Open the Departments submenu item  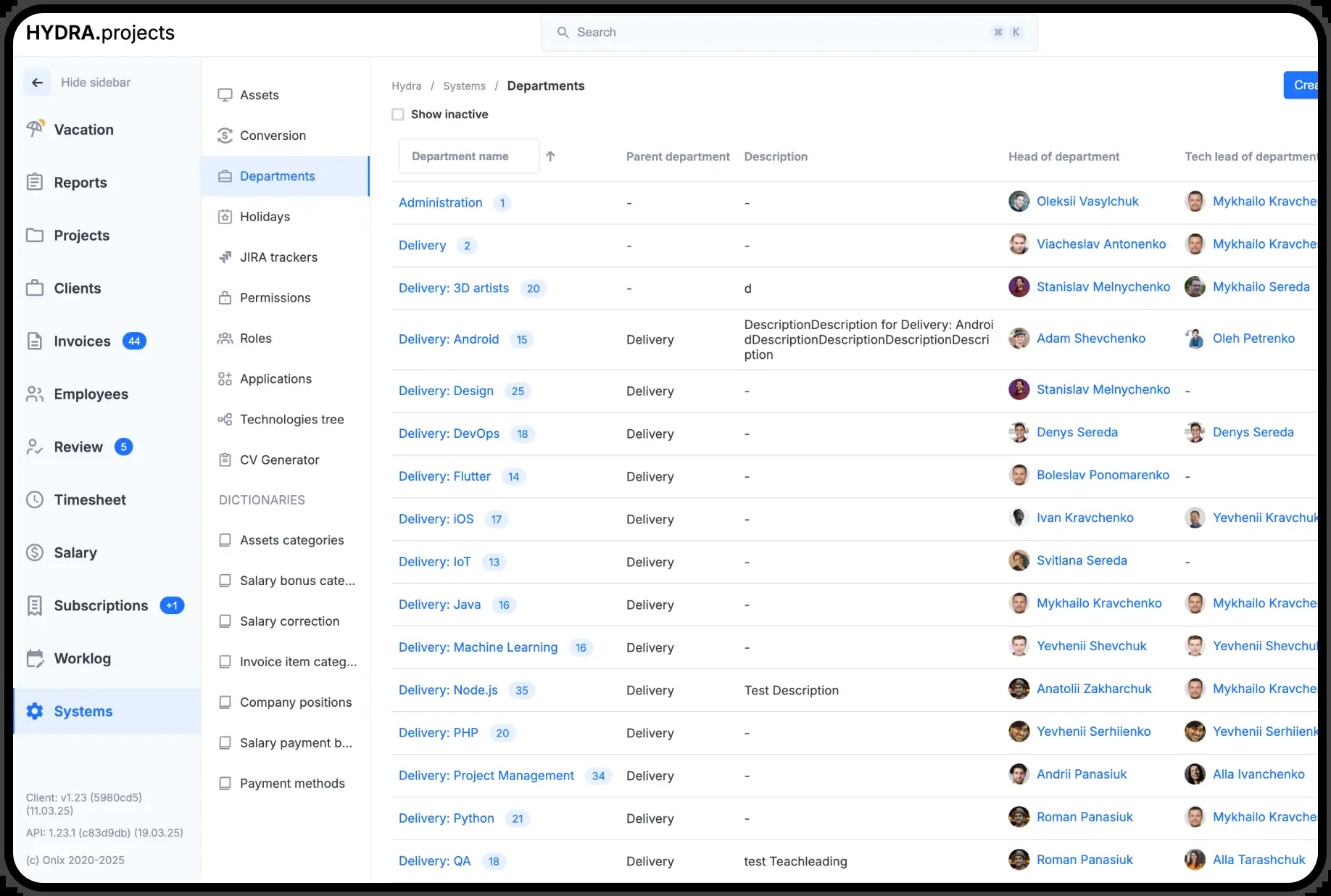click(x=286, y=176)
